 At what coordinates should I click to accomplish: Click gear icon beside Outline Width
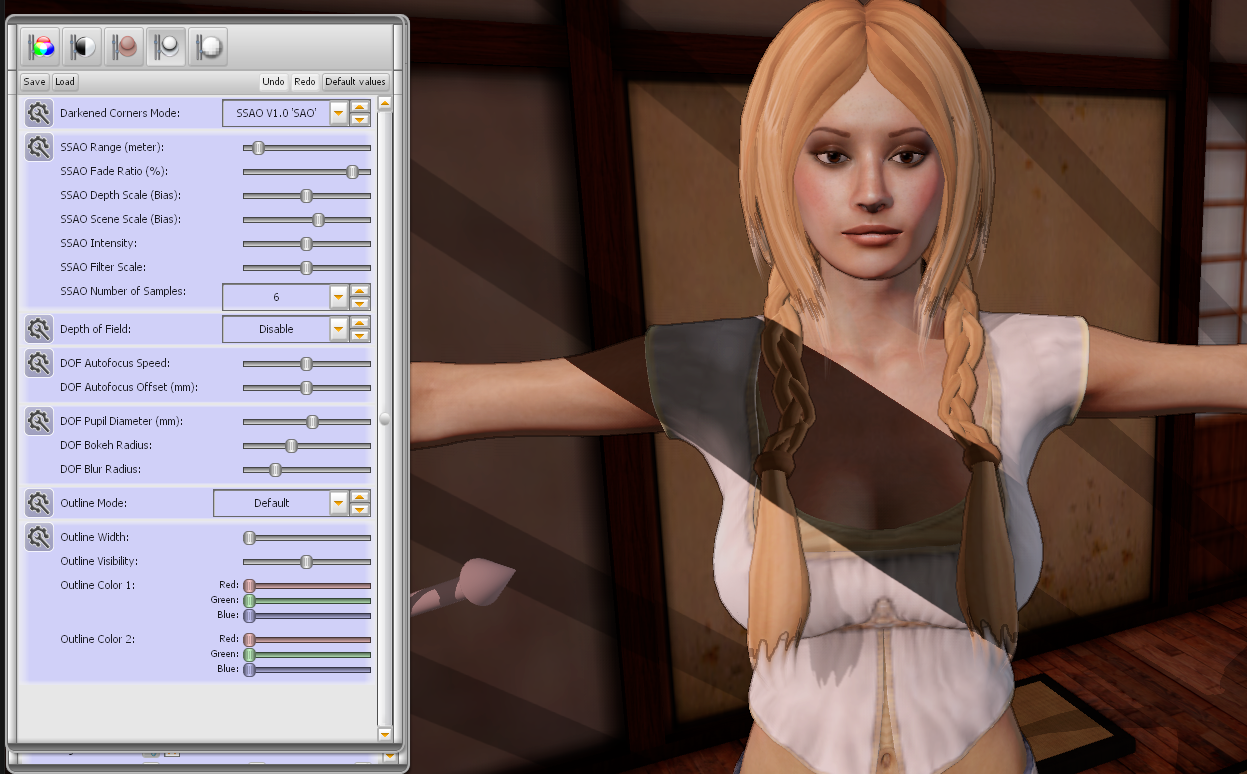point(39,537)
